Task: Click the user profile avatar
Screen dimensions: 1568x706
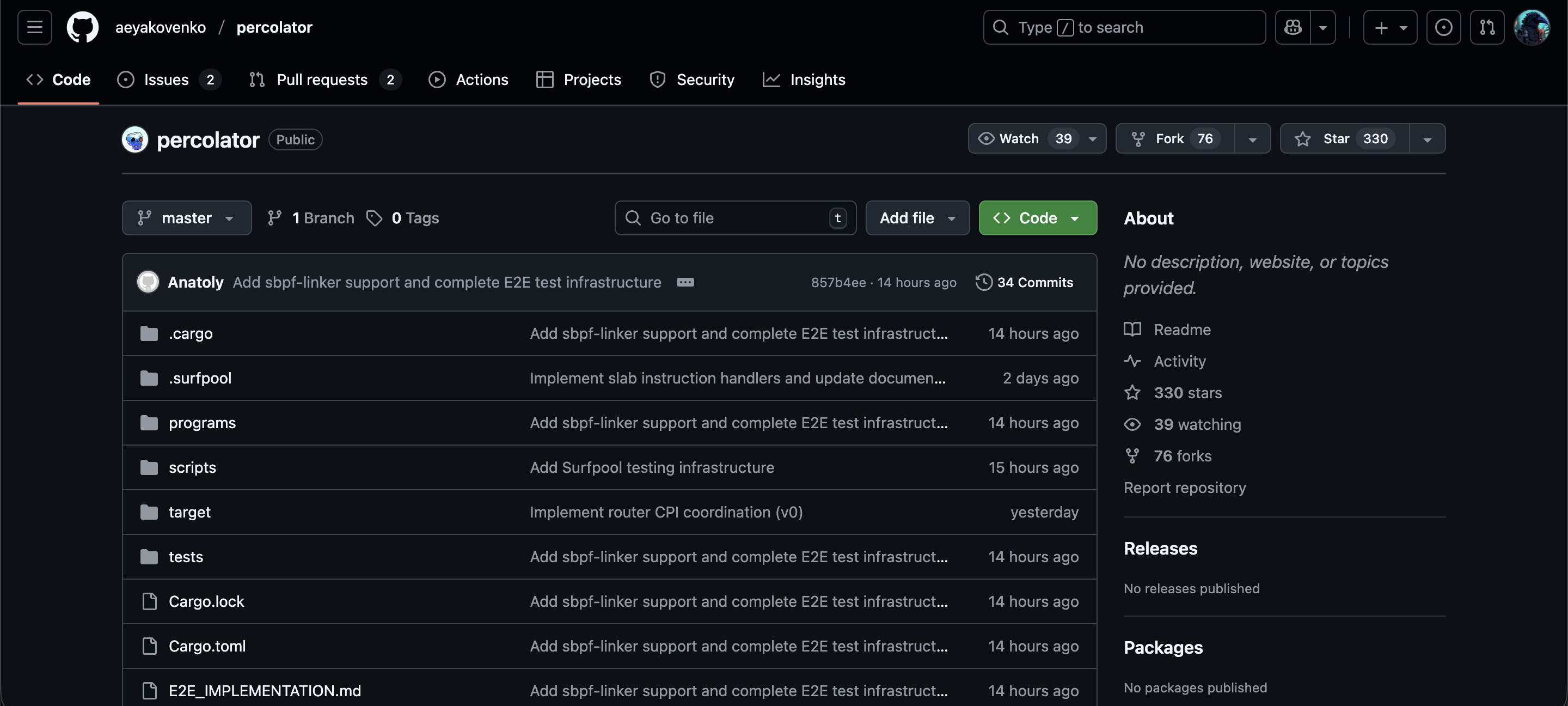Action: (x=1532, y=27)
